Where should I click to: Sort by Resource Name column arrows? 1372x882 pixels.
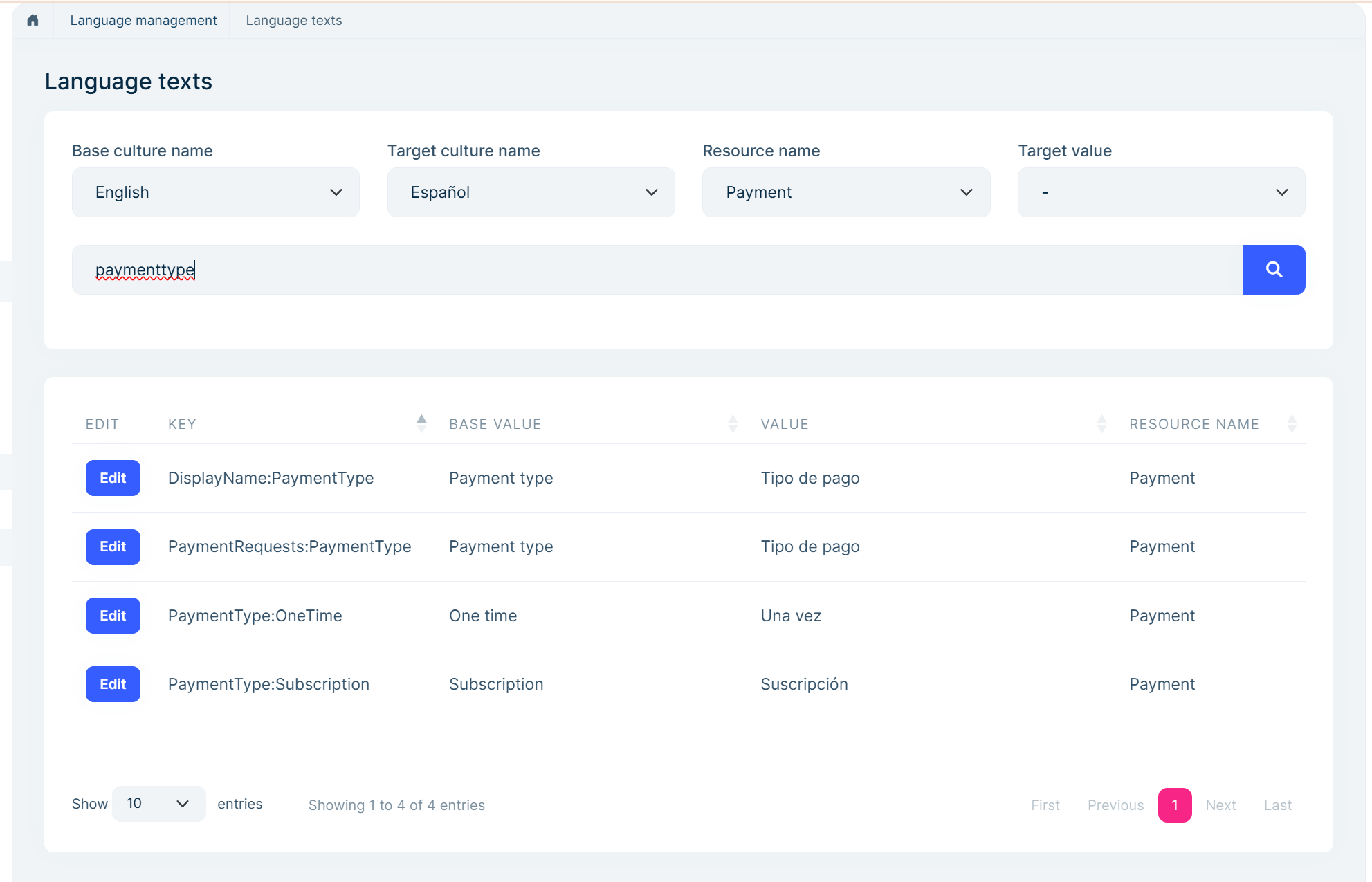click(1291, 423)
